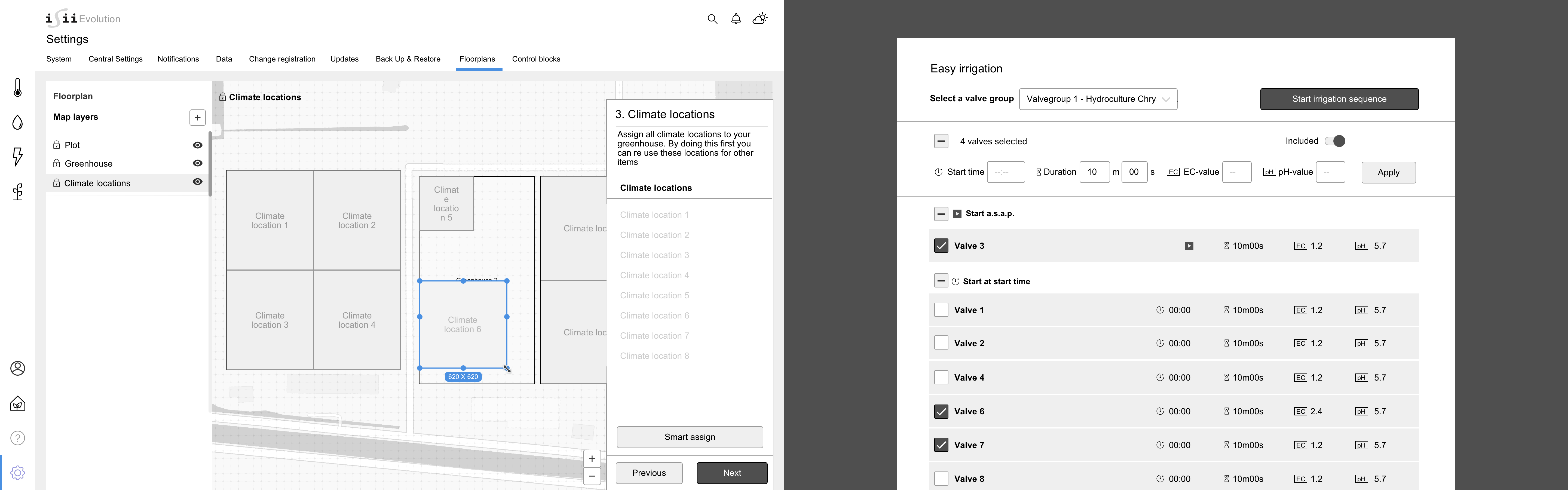The height and width of the screenshot is (490, 1568).
Task: Collapse the Start a.s.a.p. group
Action: pyautogui.click(x=941, y=214)
